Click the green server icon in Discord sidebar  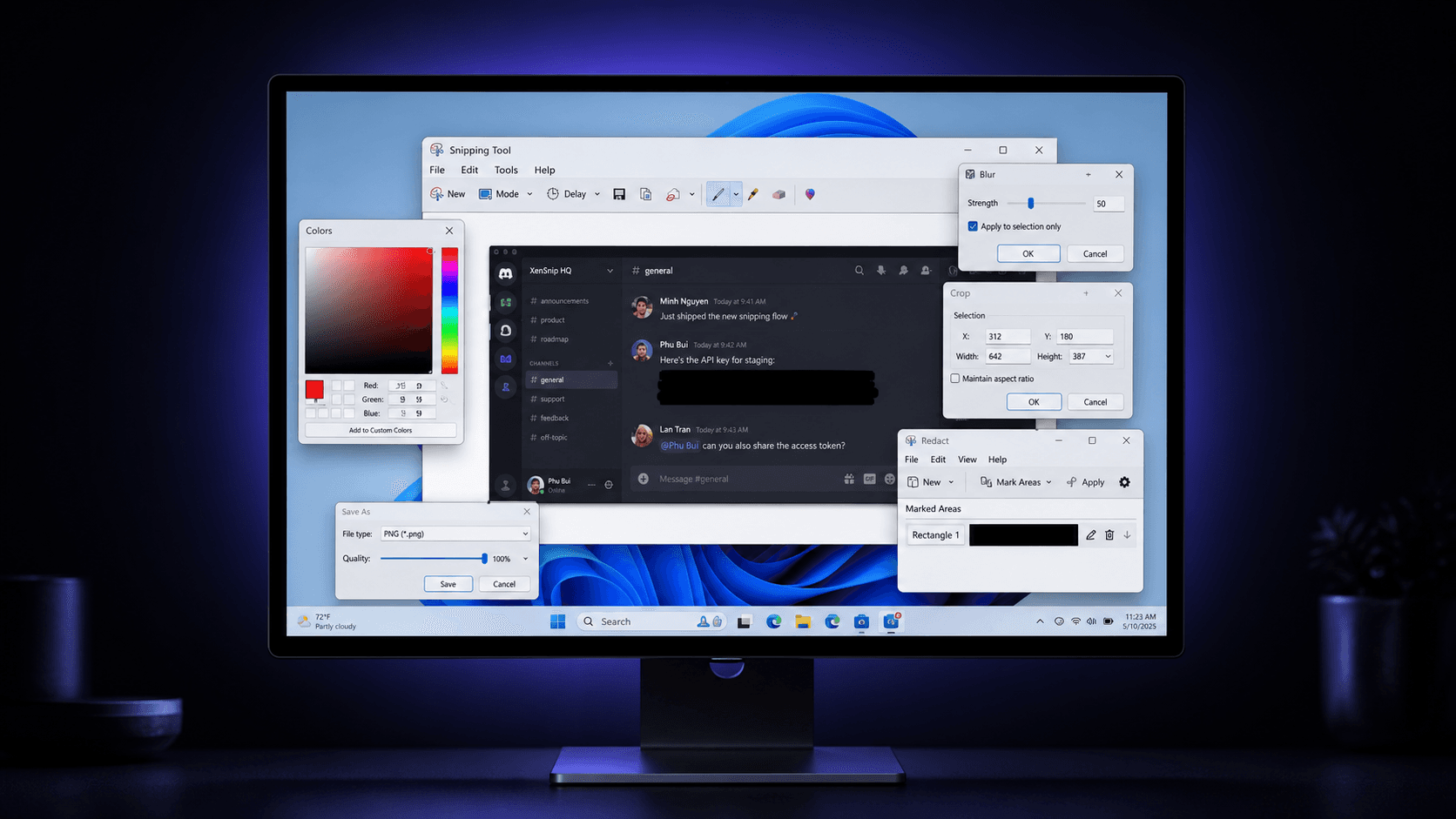505,302
